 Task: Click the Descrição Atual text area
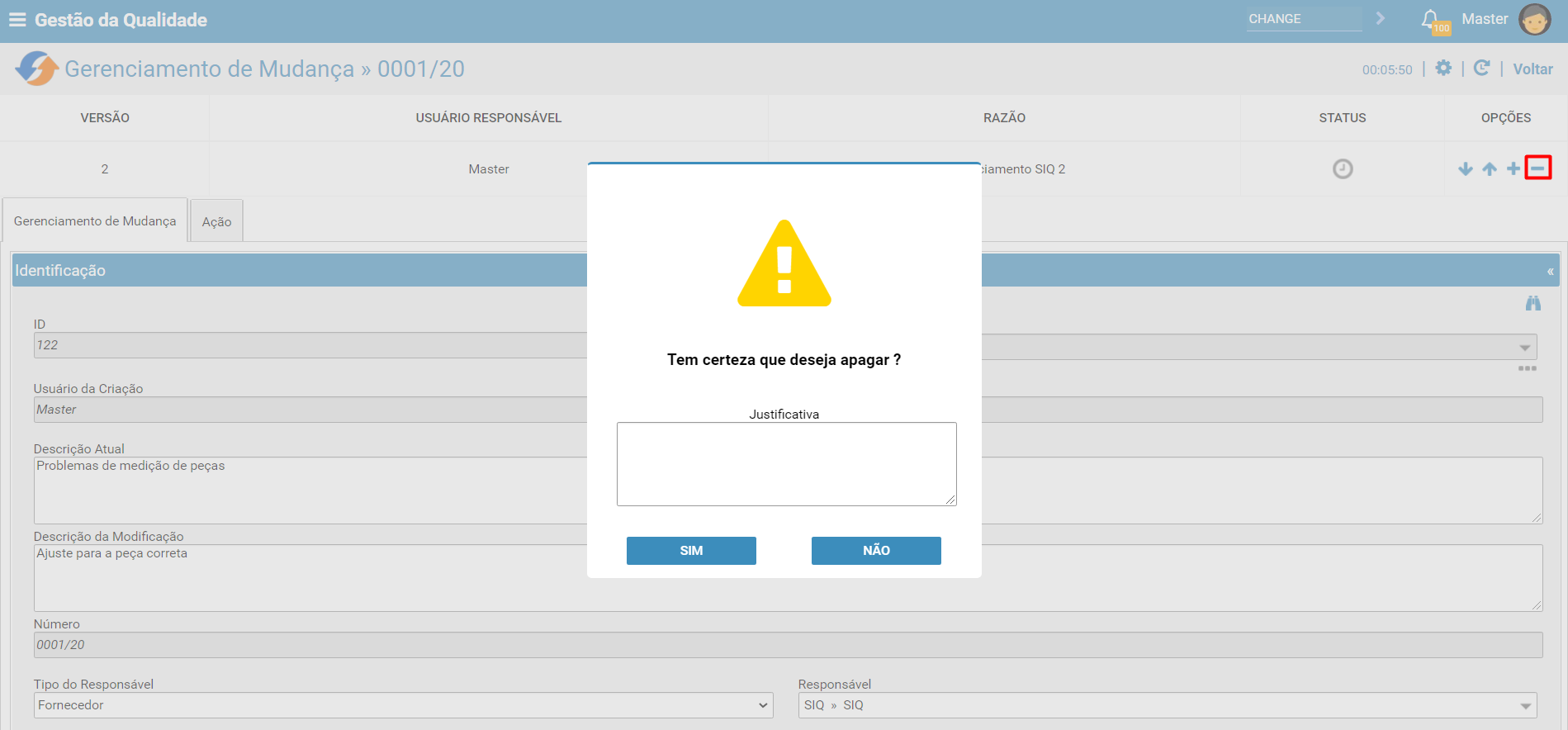coord(788,491)
